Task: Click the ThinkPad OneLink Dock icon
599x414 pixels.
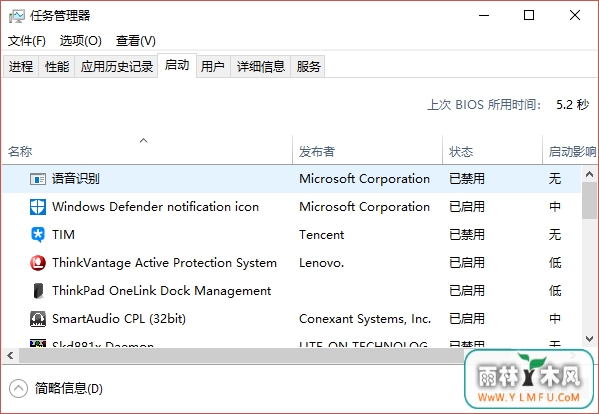Action: pyautogui.click(x=38, y=291)
